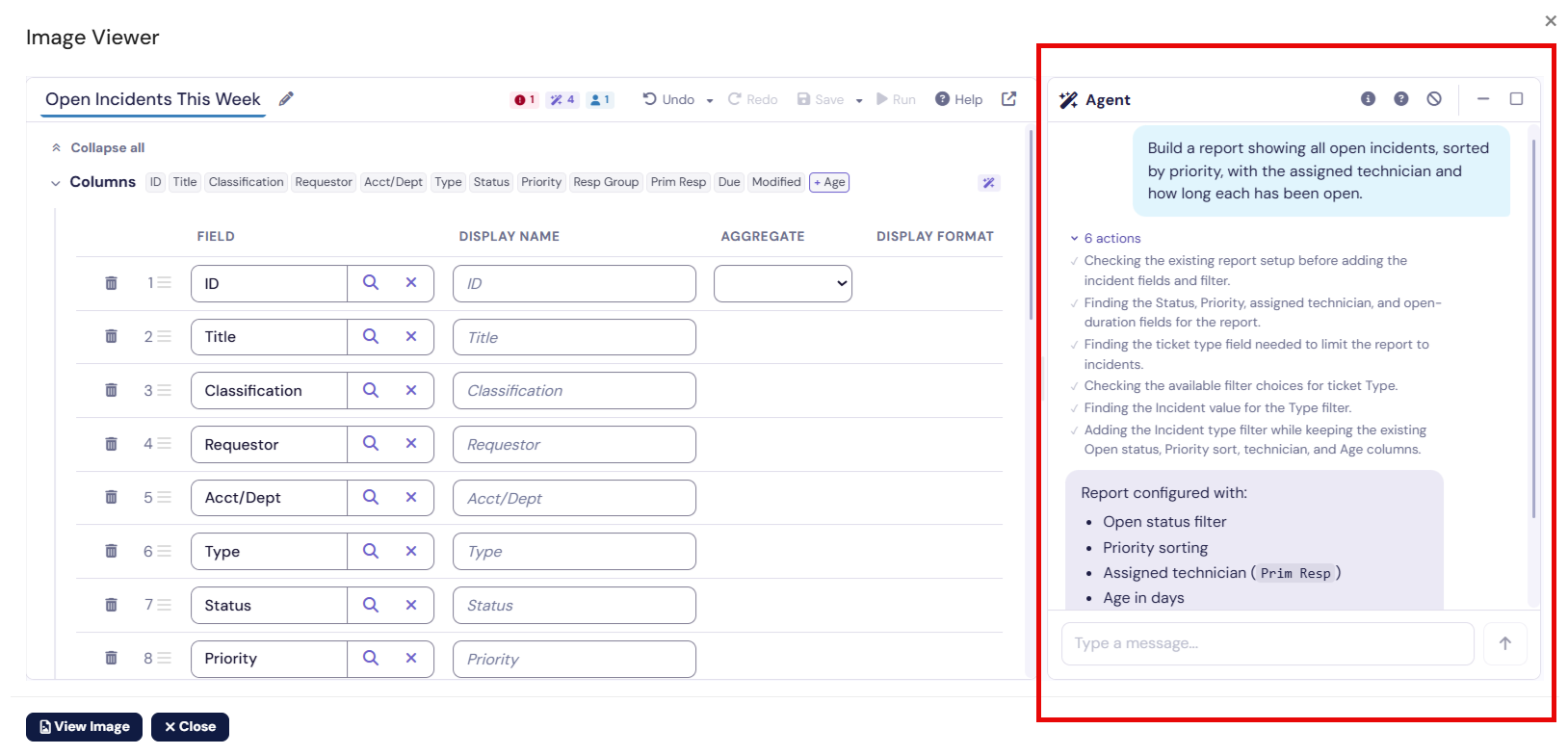Image resolution: width=1568 pixels, height=755 pixels.
Task: Delete the Classification column row
Action: pyautogui.click(x=112, y=390)
